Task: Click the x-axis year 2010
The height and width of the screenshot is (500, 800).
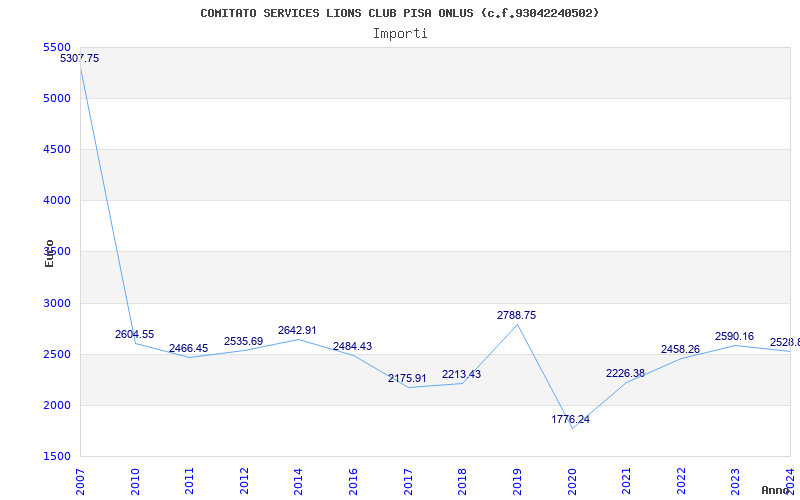Action: click(135, 481)
